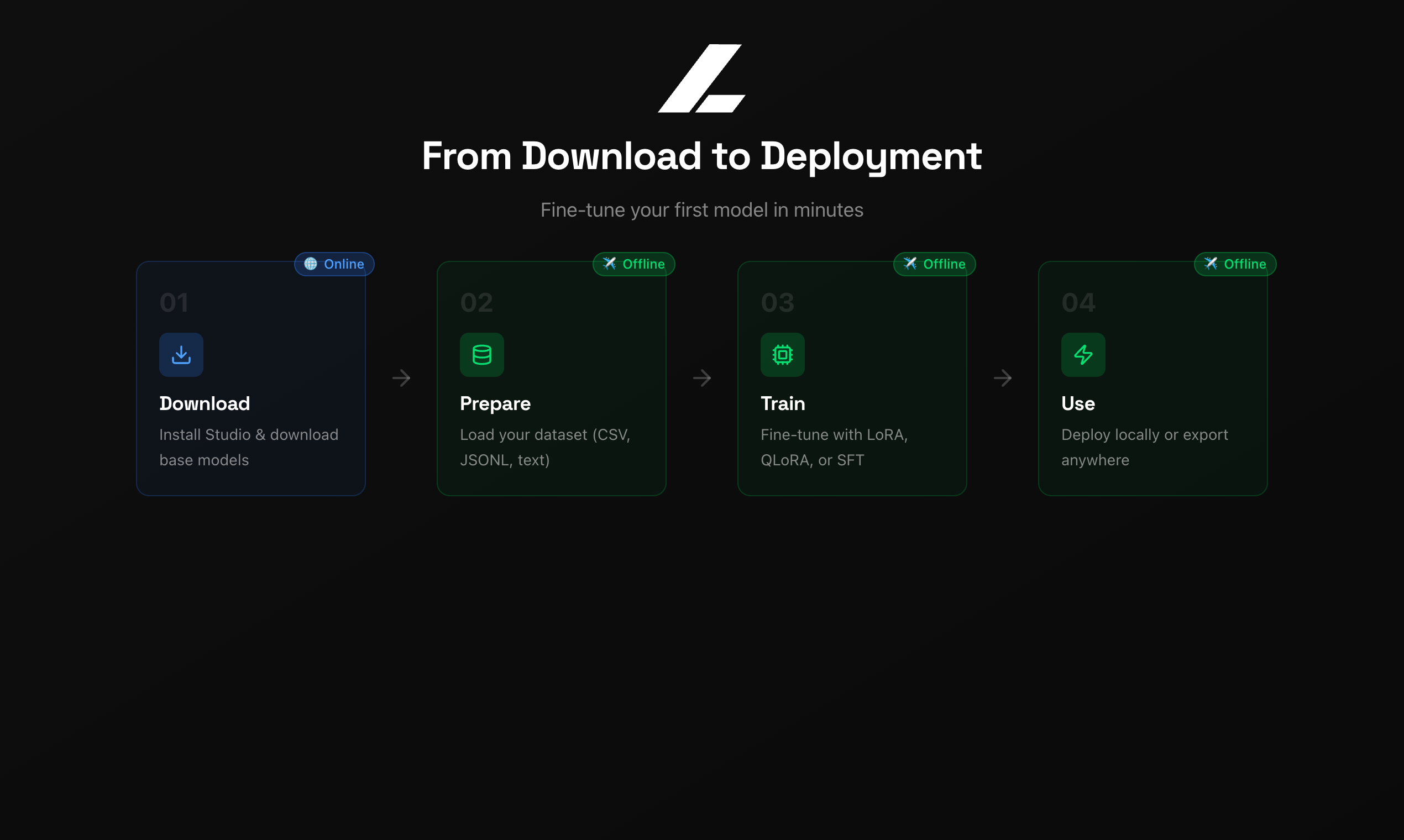
Task: Click the Use step heading
Action: point(1077,403)
